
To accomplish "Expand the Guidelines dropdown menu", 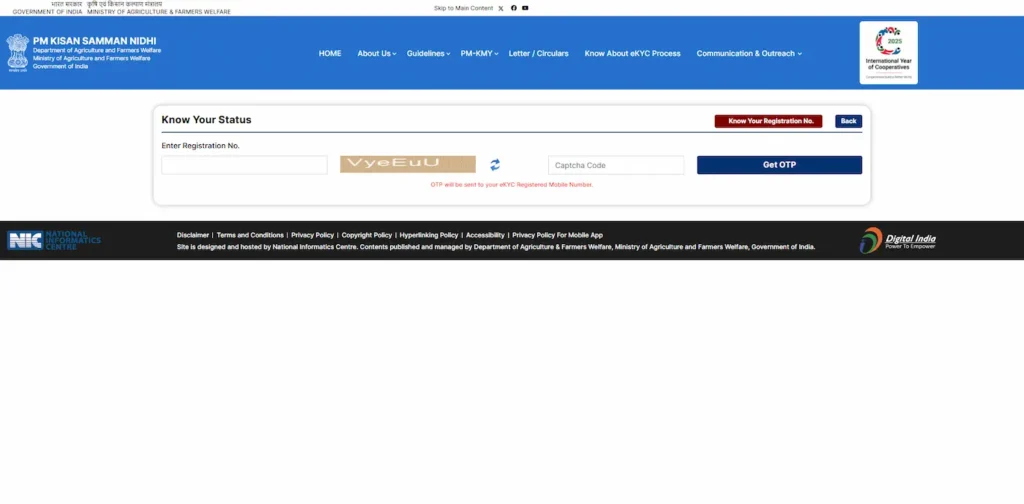I will click(x=428, y=54).
